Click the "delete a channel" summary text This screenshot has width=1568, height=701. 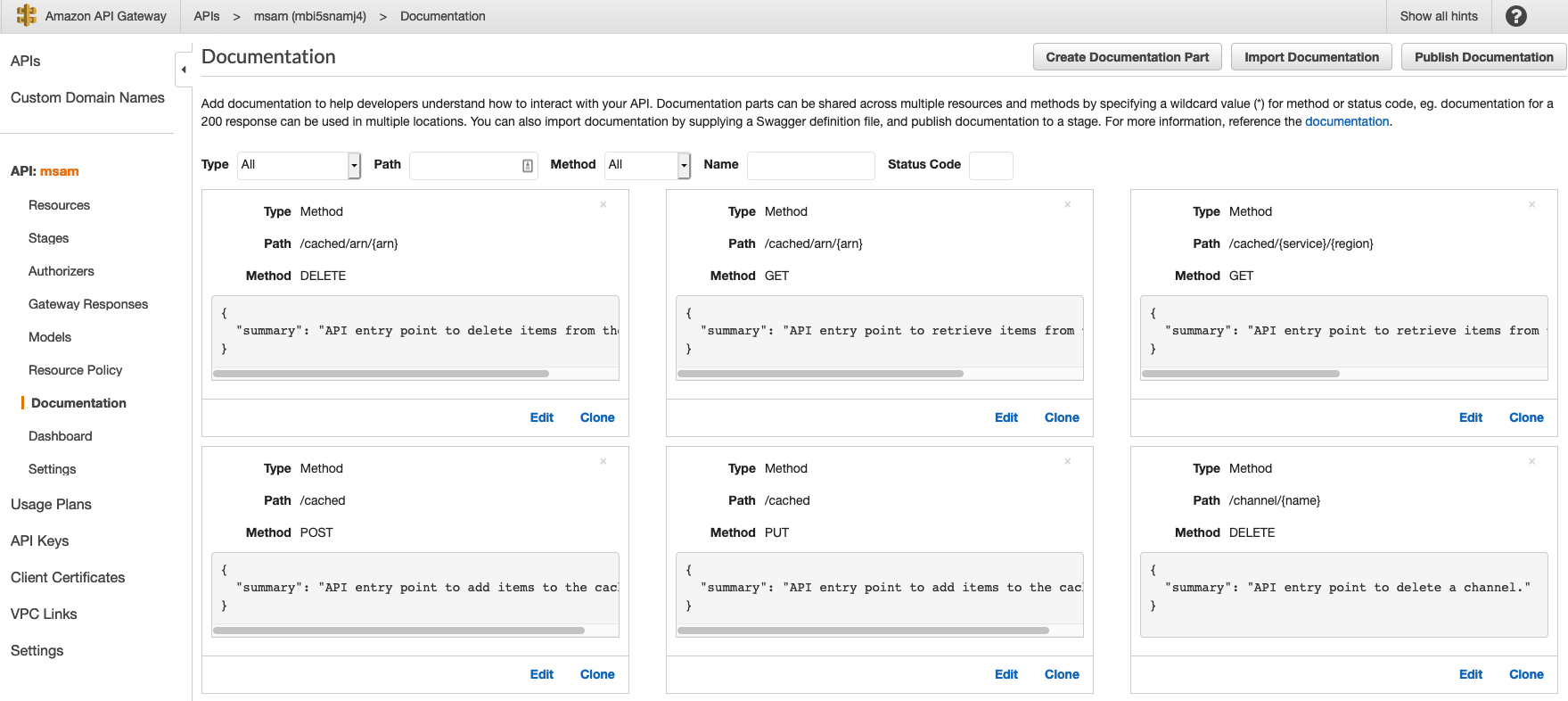pos(1347,588)
